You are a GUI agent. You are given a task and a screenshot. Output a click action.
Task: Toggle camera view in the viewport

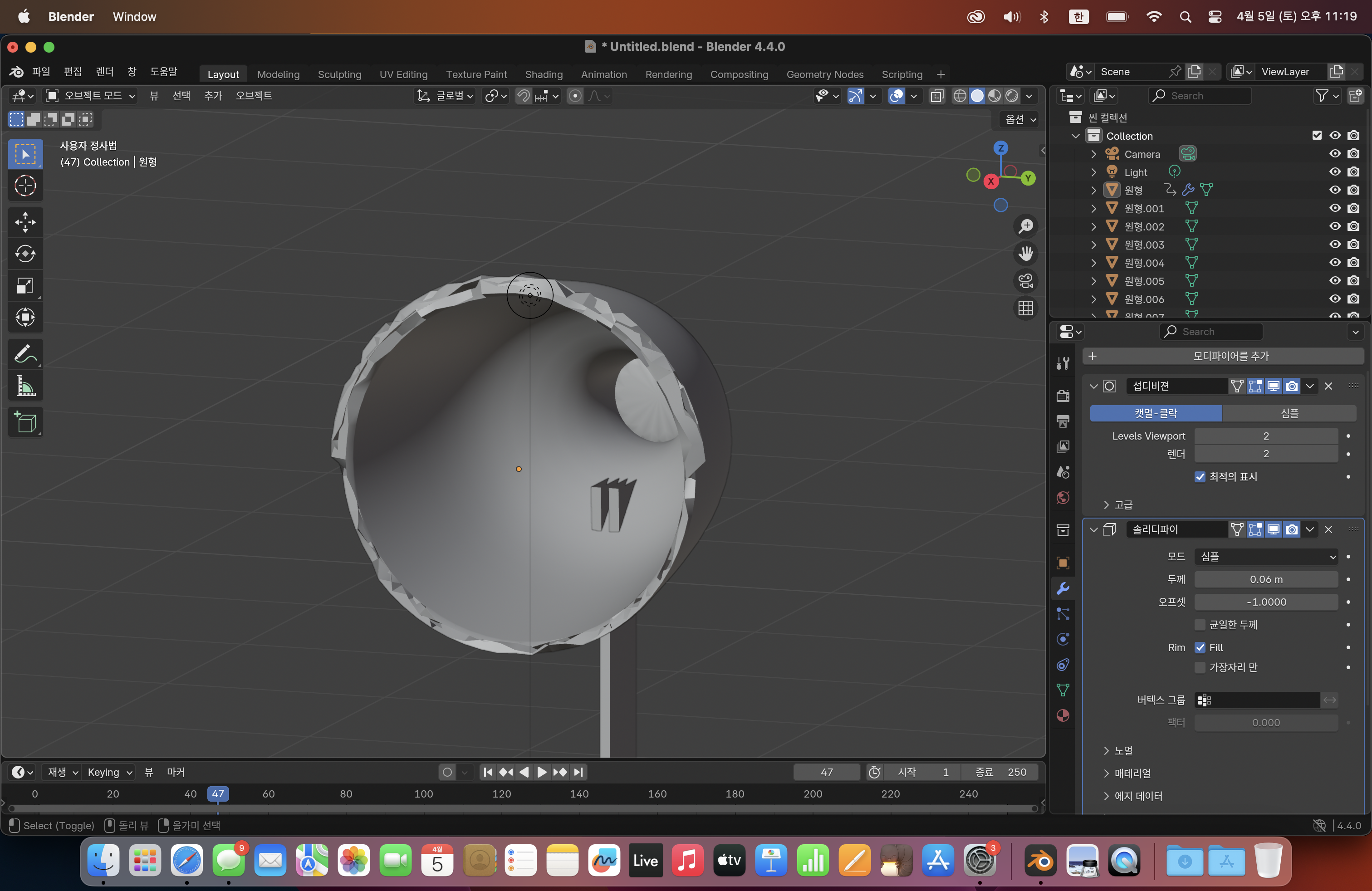[x=1025, y=281]
